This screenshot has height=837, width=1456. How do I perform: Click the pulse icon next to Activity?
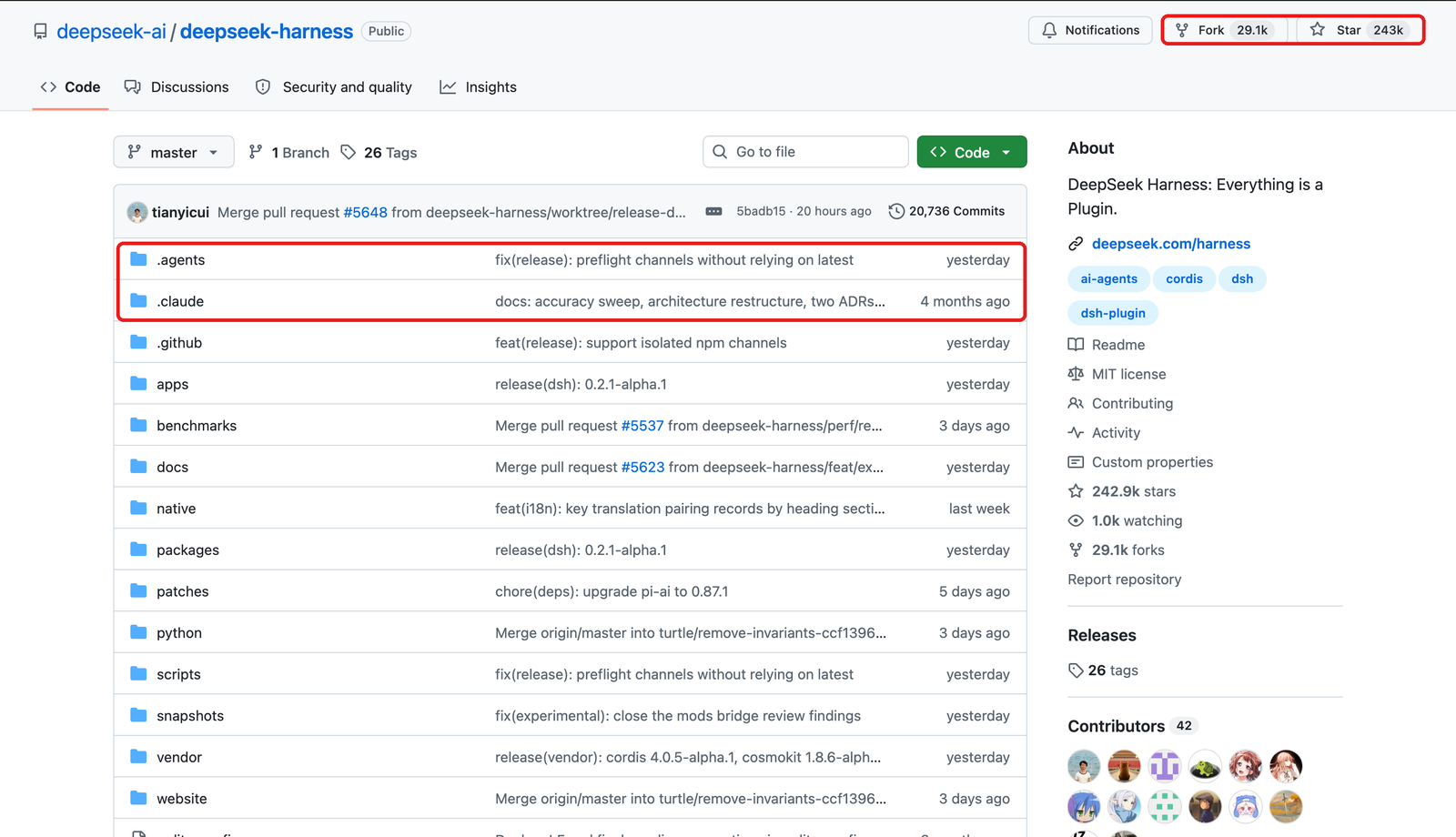pos(1076,433)
